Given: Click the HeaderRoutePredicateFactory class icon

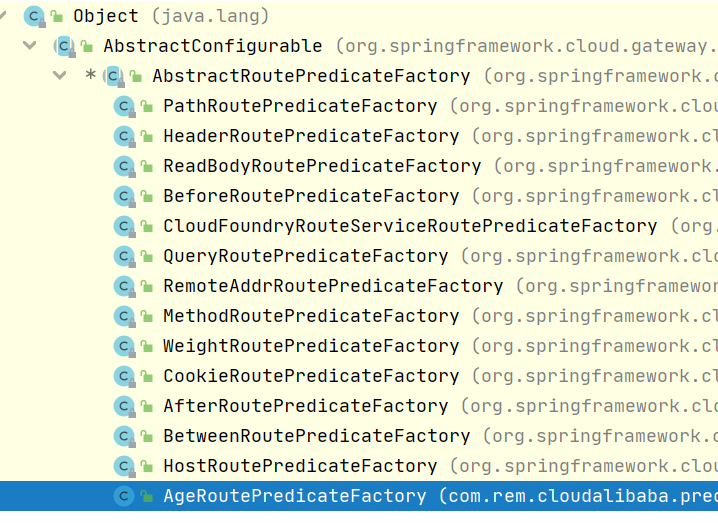Looking at the screenshot, I should pyautogui.click(x=124, y=136).
